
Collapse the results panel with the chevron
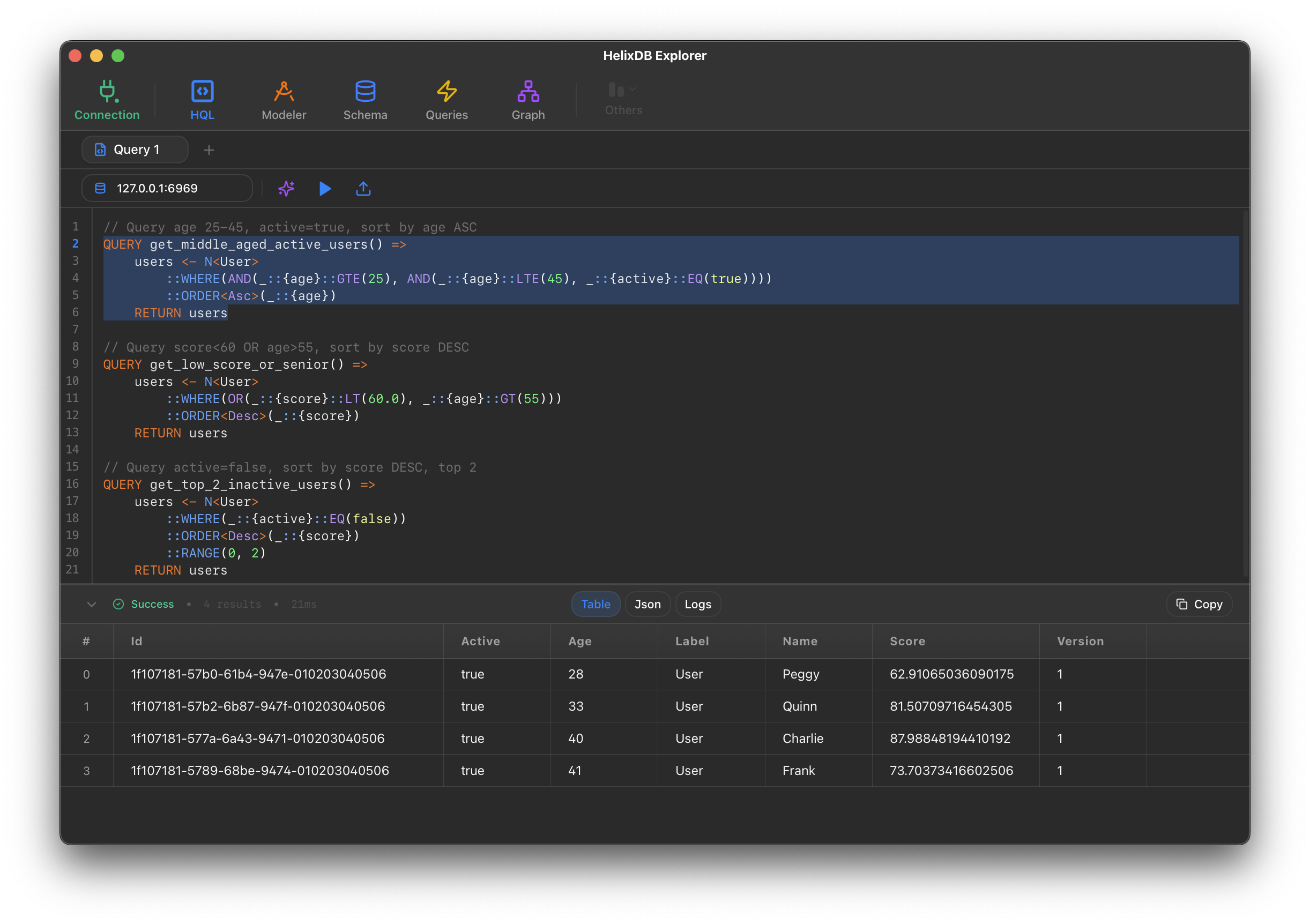point(92,605)
